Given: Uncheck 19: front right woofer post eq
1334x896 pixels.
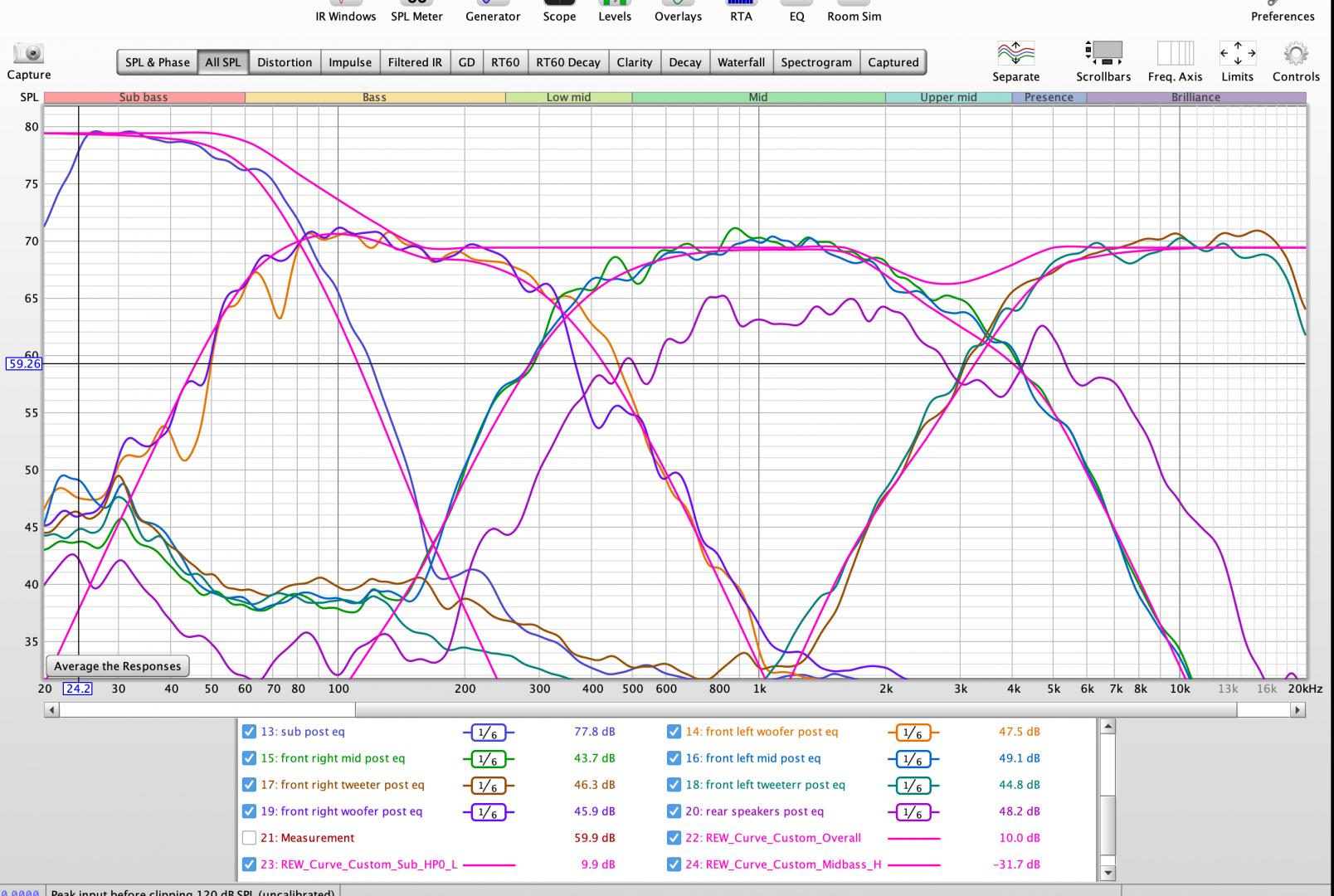Looking at the screenshot, I should coord(249,811).
